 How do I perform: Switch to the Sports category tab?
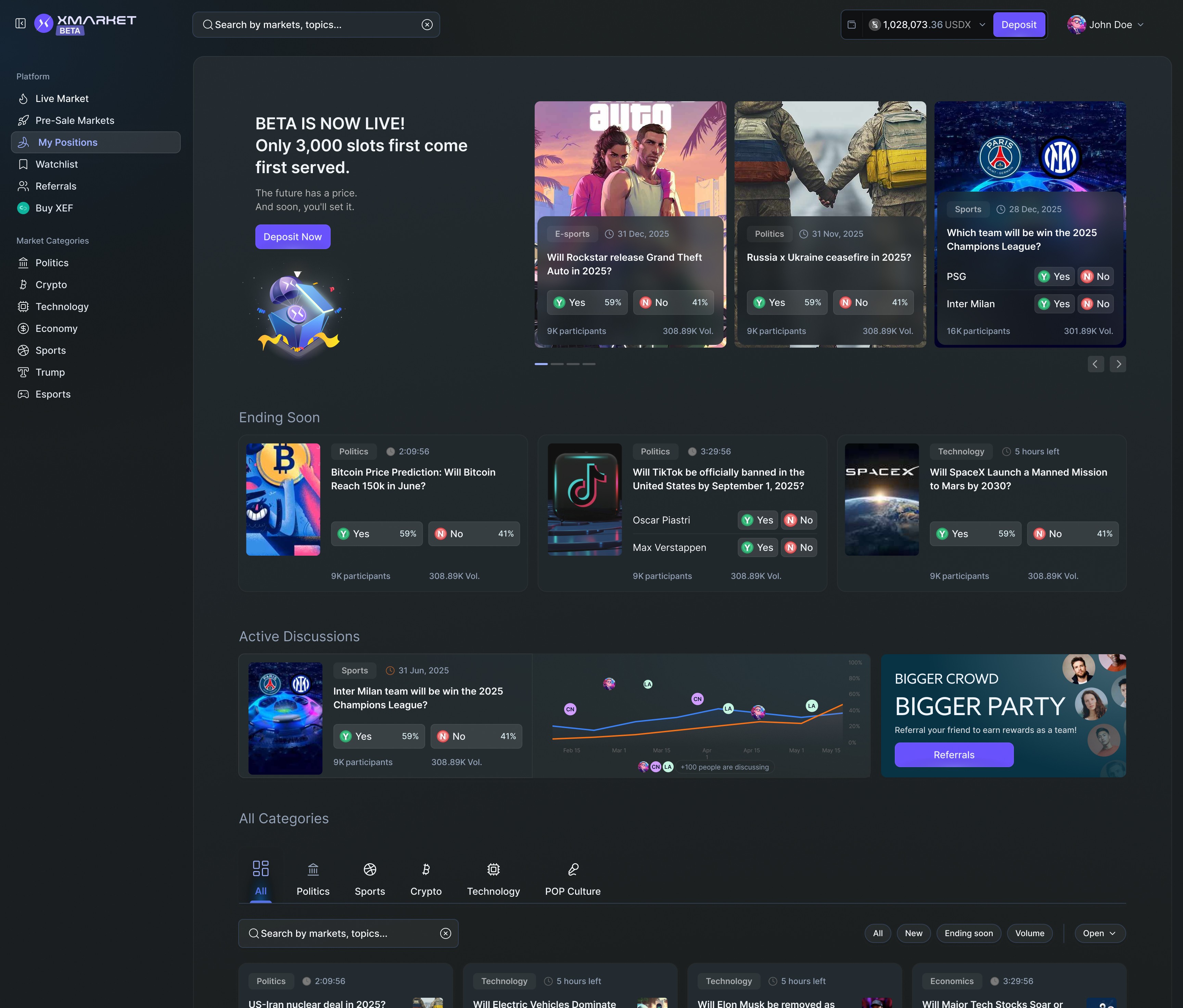369,879
